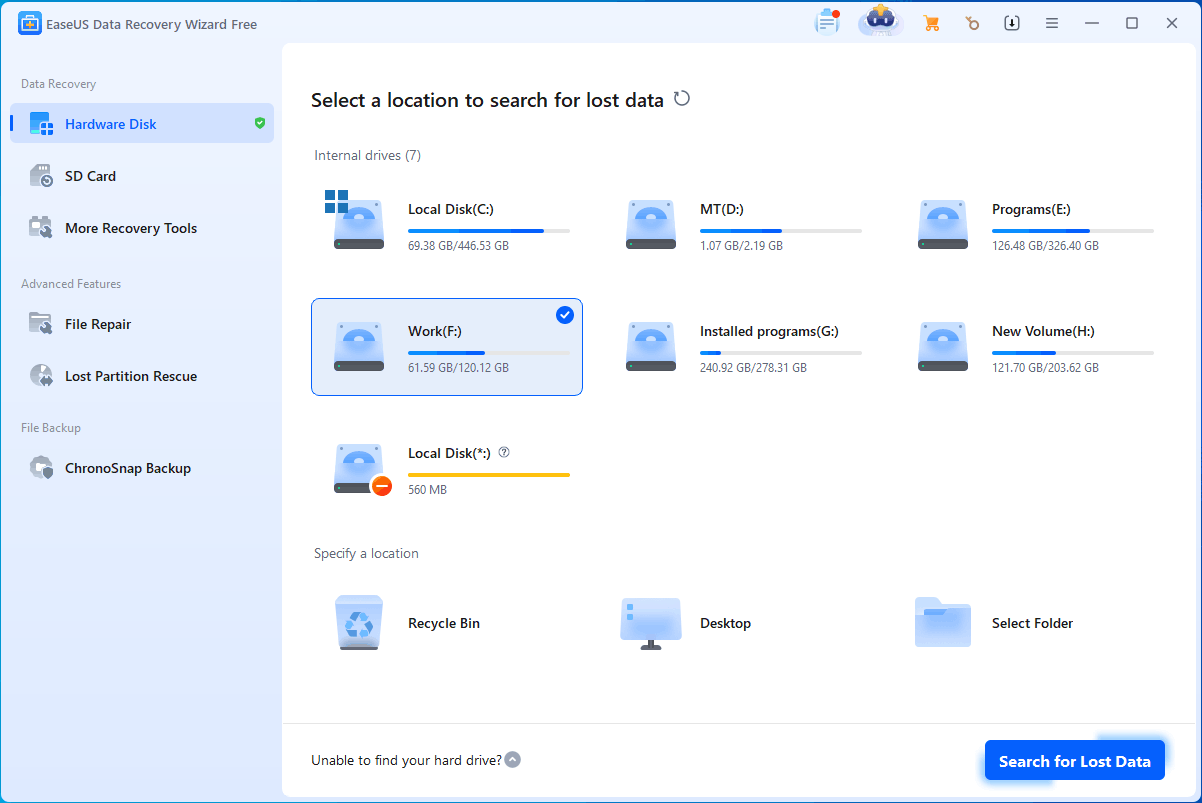1202x803 pixels.
Task: Click the File Repair folder icon
Action: pos(41,324)
